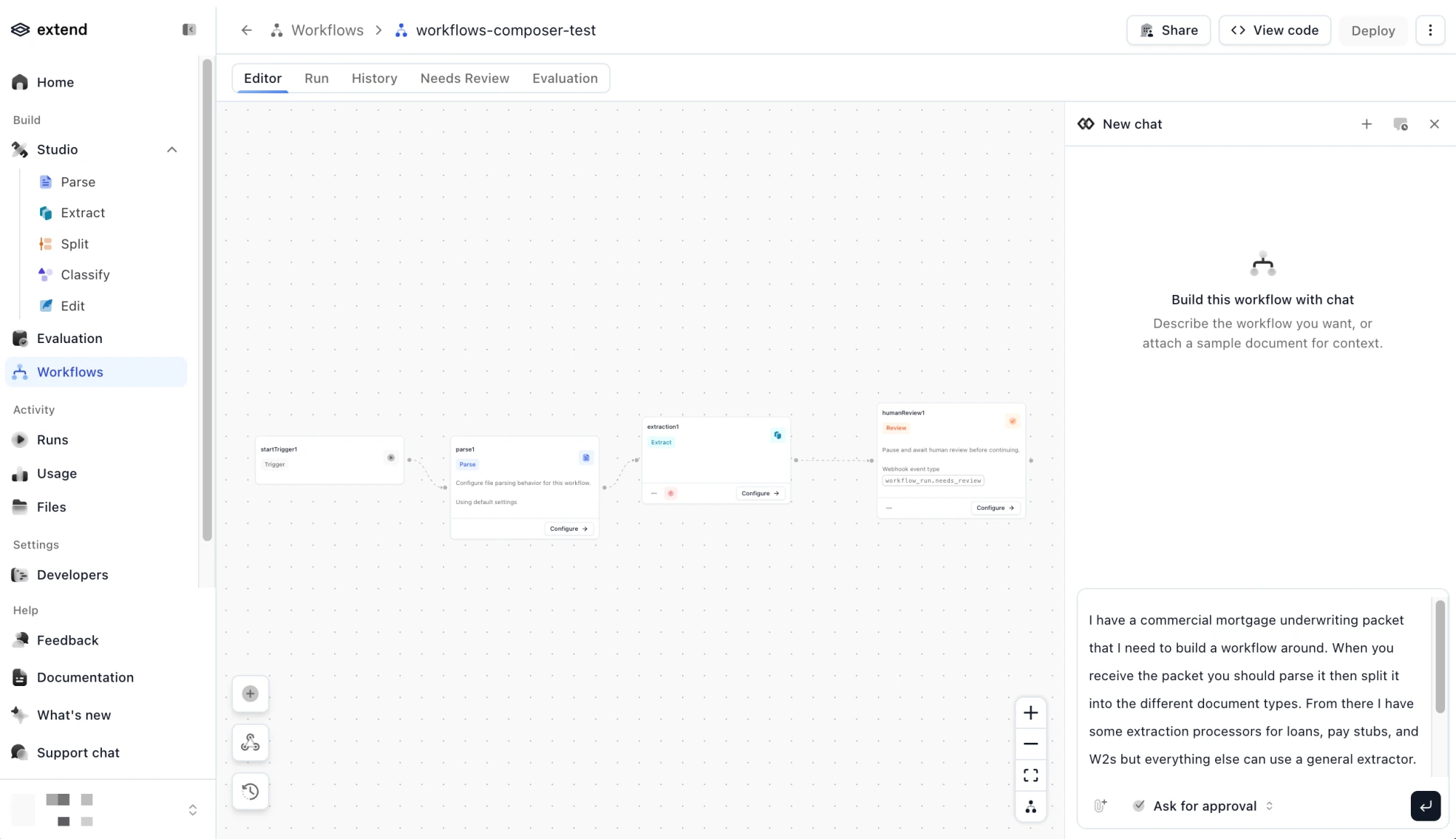Image resolution: width=1456 pixels, height=839 pixels.
Task: Configure the extraction1 node
Action: pos(760,493)
